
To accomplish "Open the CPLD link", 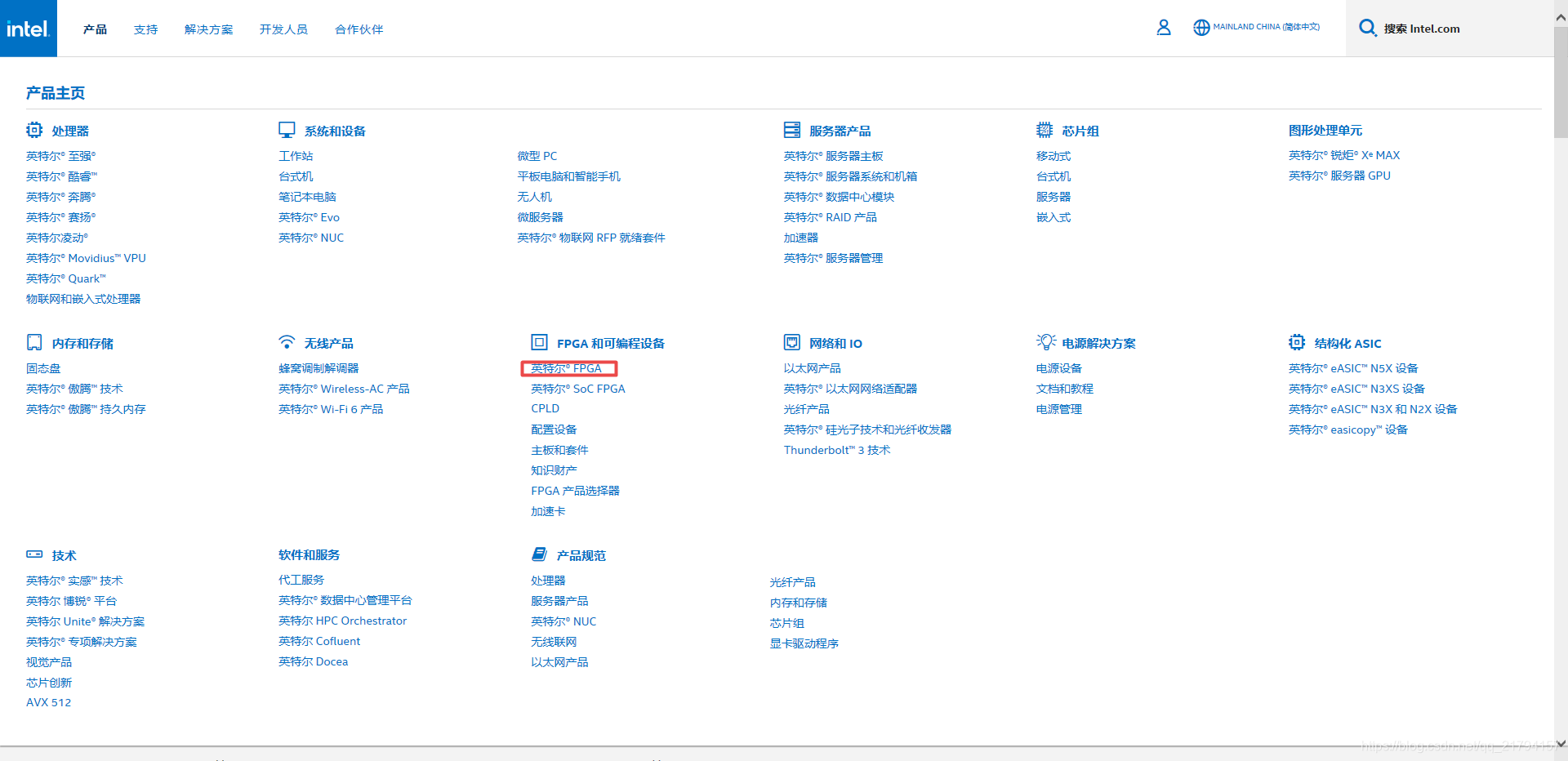I will coord(546,408).
